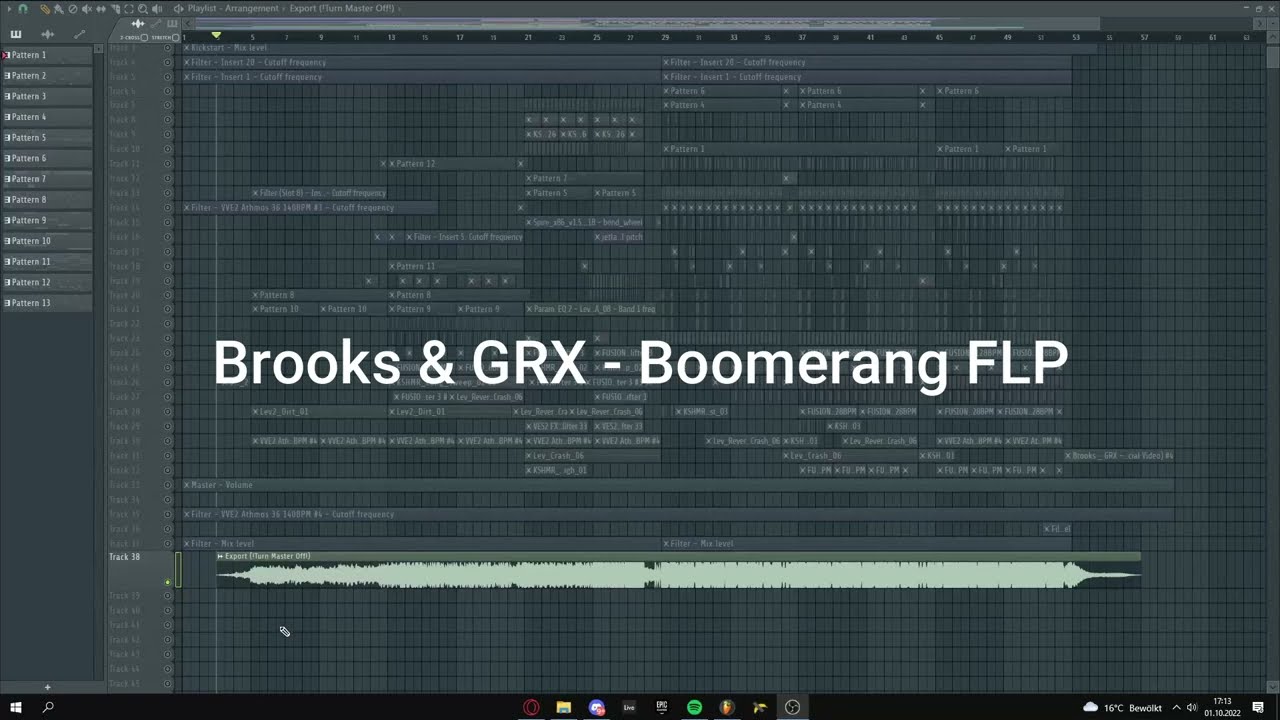Select Pattern 5 in the picker
This screenshot has width=1280, height=720.
(x=48, y=138)
